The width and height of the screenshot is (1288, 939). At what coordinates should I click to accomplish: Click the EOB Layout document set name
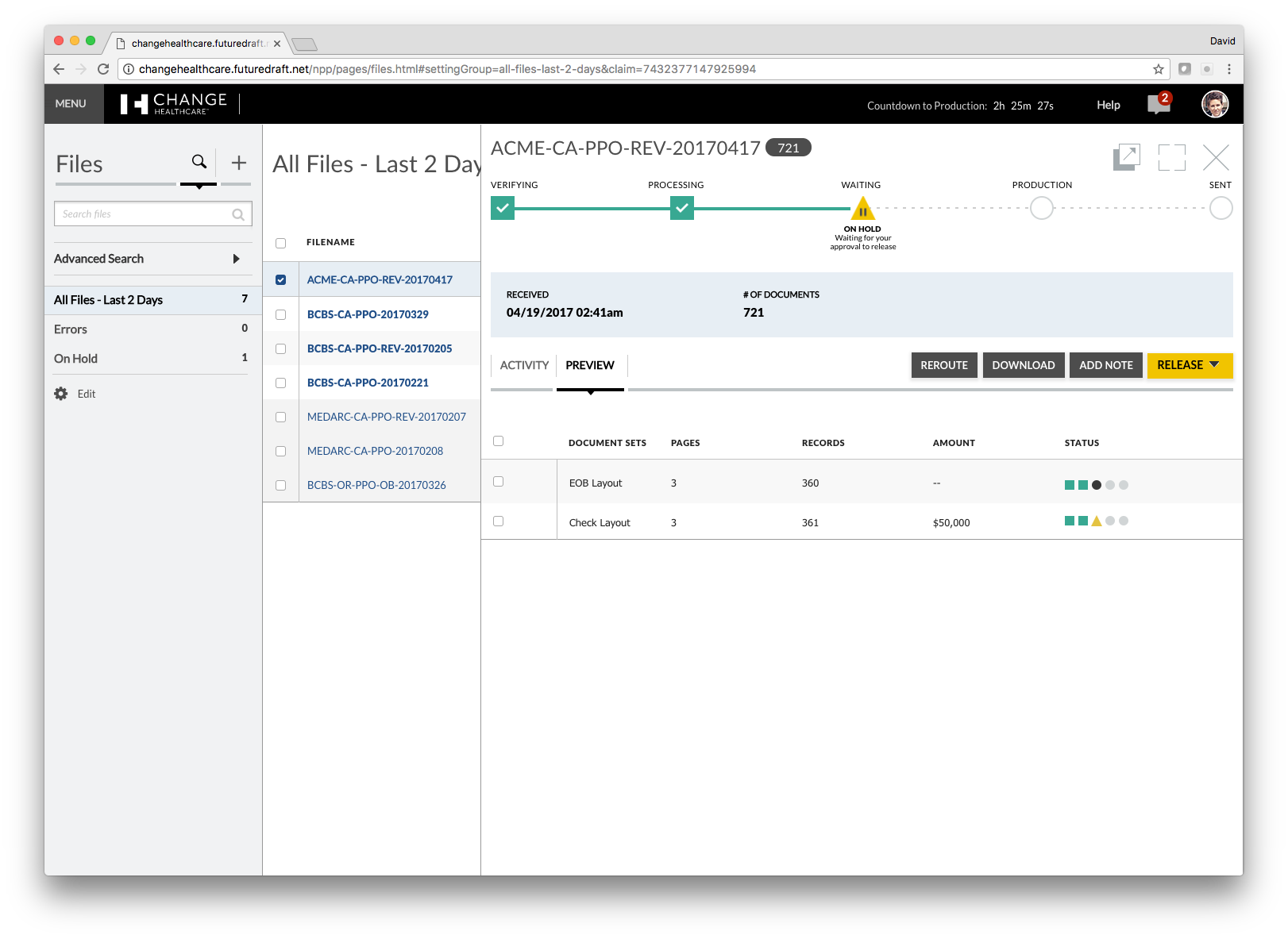pyautogui.click(x=596, y=483)
